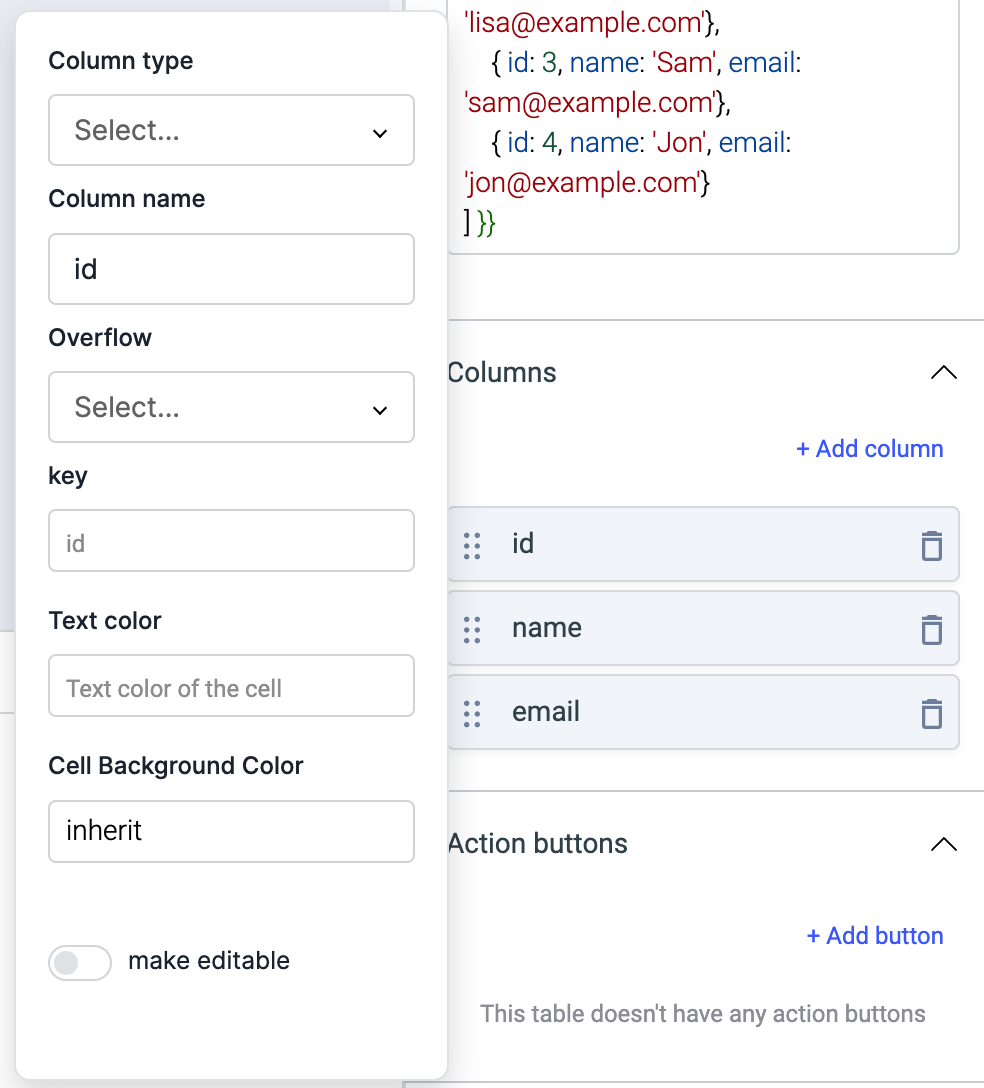984x1088 pixels.
Task: Focus the key input field
Action: [231, 541]
